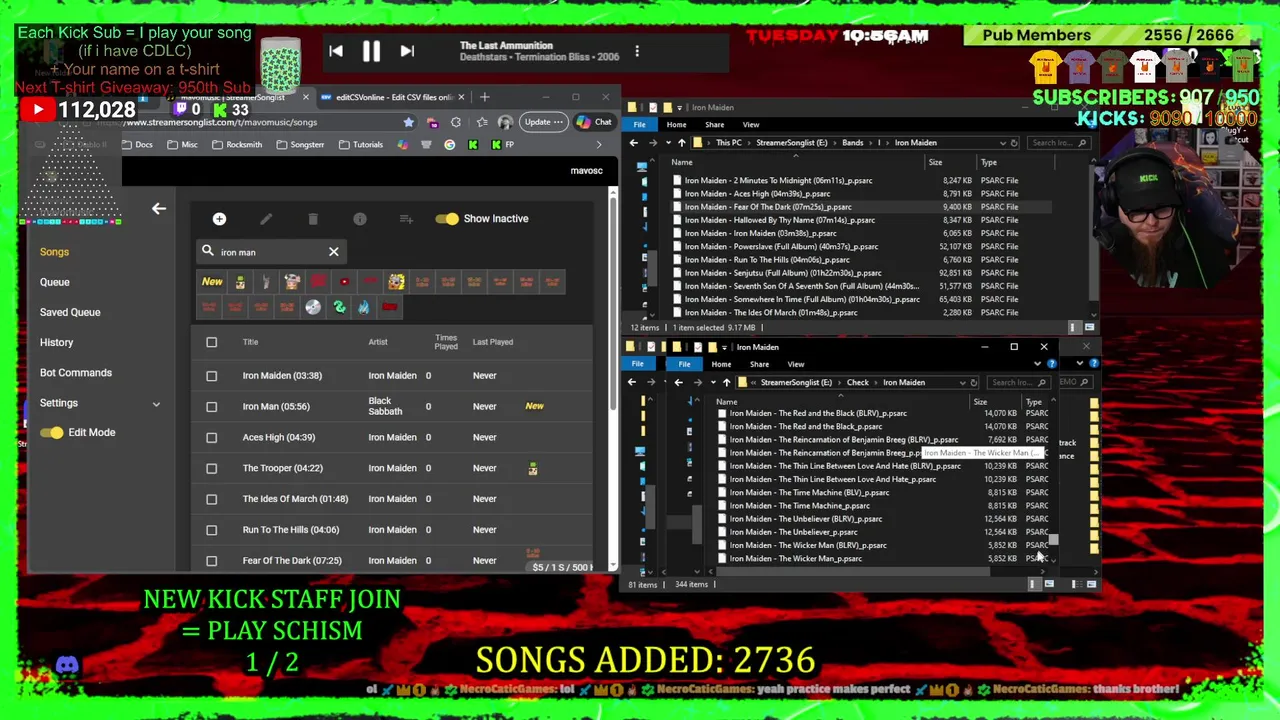Open the browser profile avatar

point(505,122)
